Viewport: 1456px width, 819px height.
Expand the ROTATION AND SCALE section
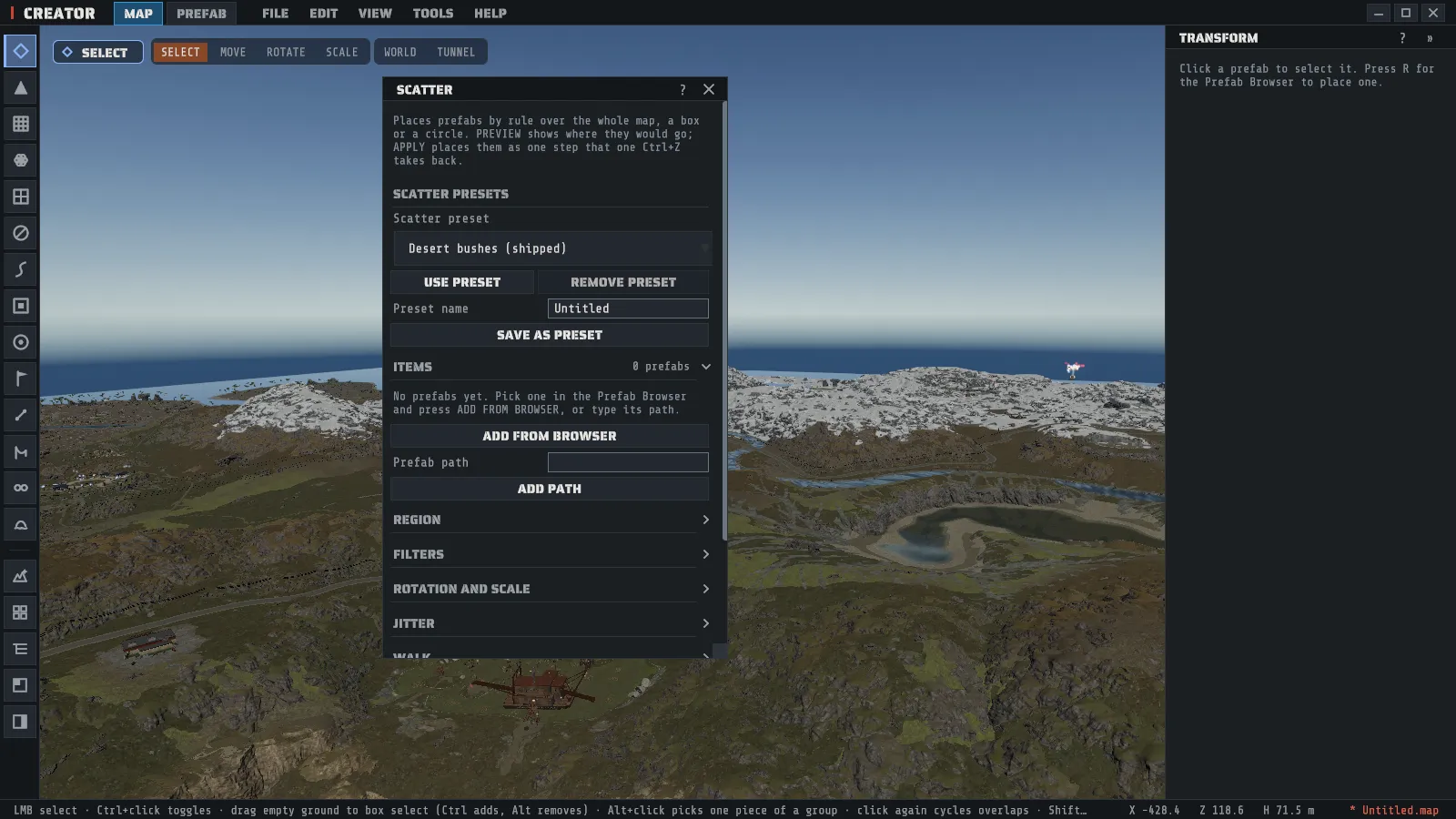click(551, 589)
